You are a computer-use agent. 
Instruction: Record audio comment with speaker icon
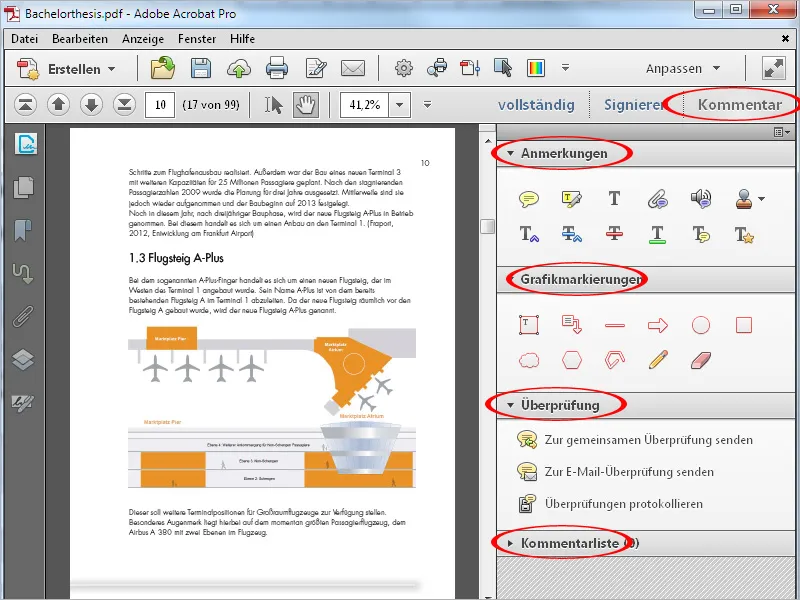701,198
